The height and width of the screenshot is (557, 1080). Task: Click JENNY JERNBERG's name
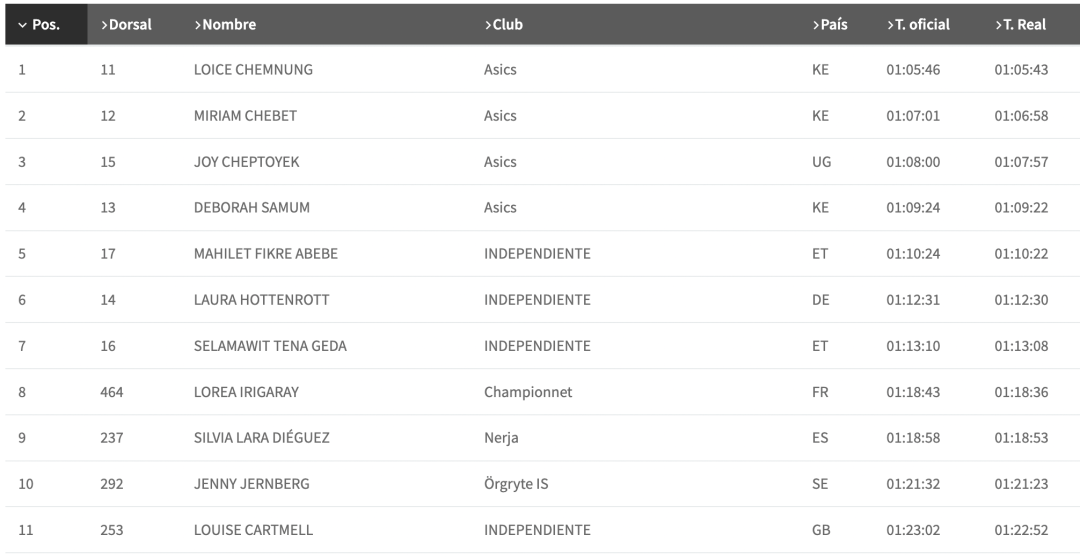[251, 484]
